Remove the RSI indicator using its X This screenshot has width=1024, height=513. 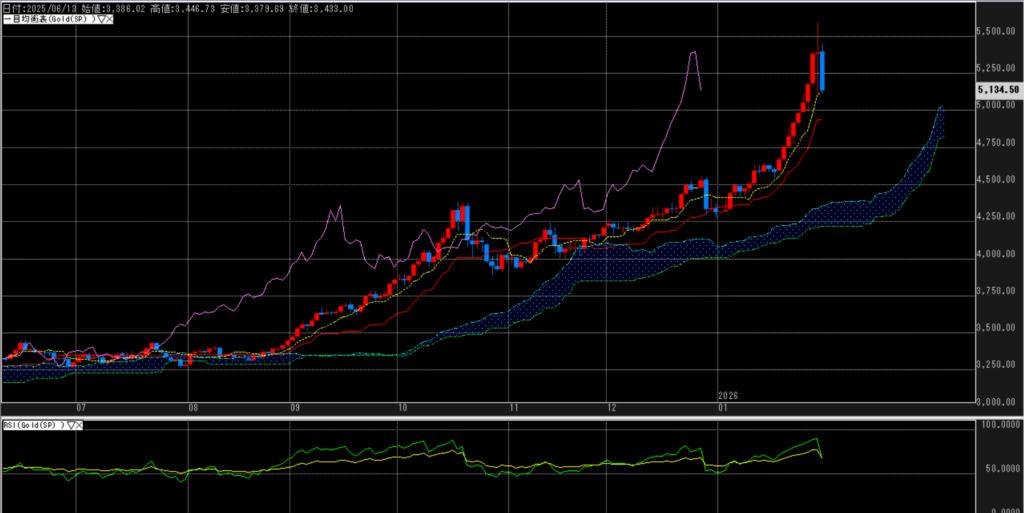pos(78,425)
